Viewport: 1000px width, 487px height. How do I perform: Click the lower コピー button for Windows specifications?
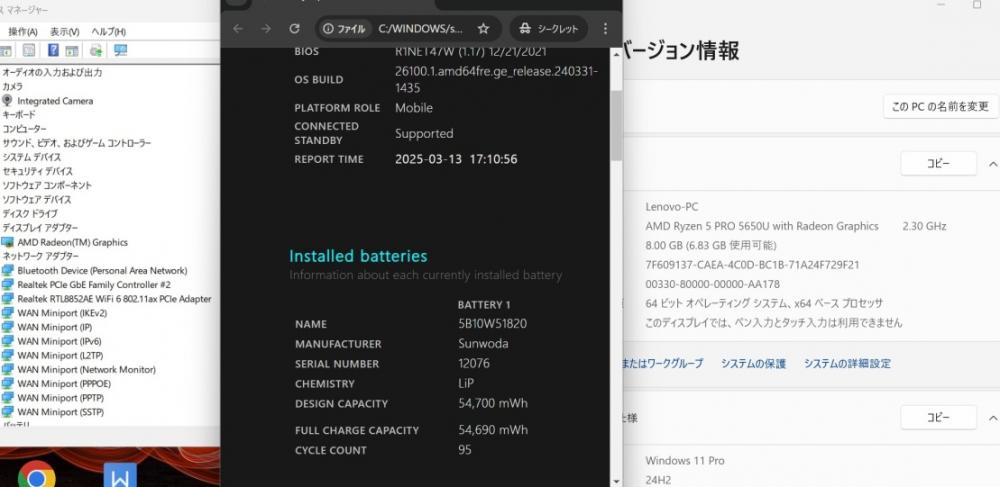click(938, 418)
